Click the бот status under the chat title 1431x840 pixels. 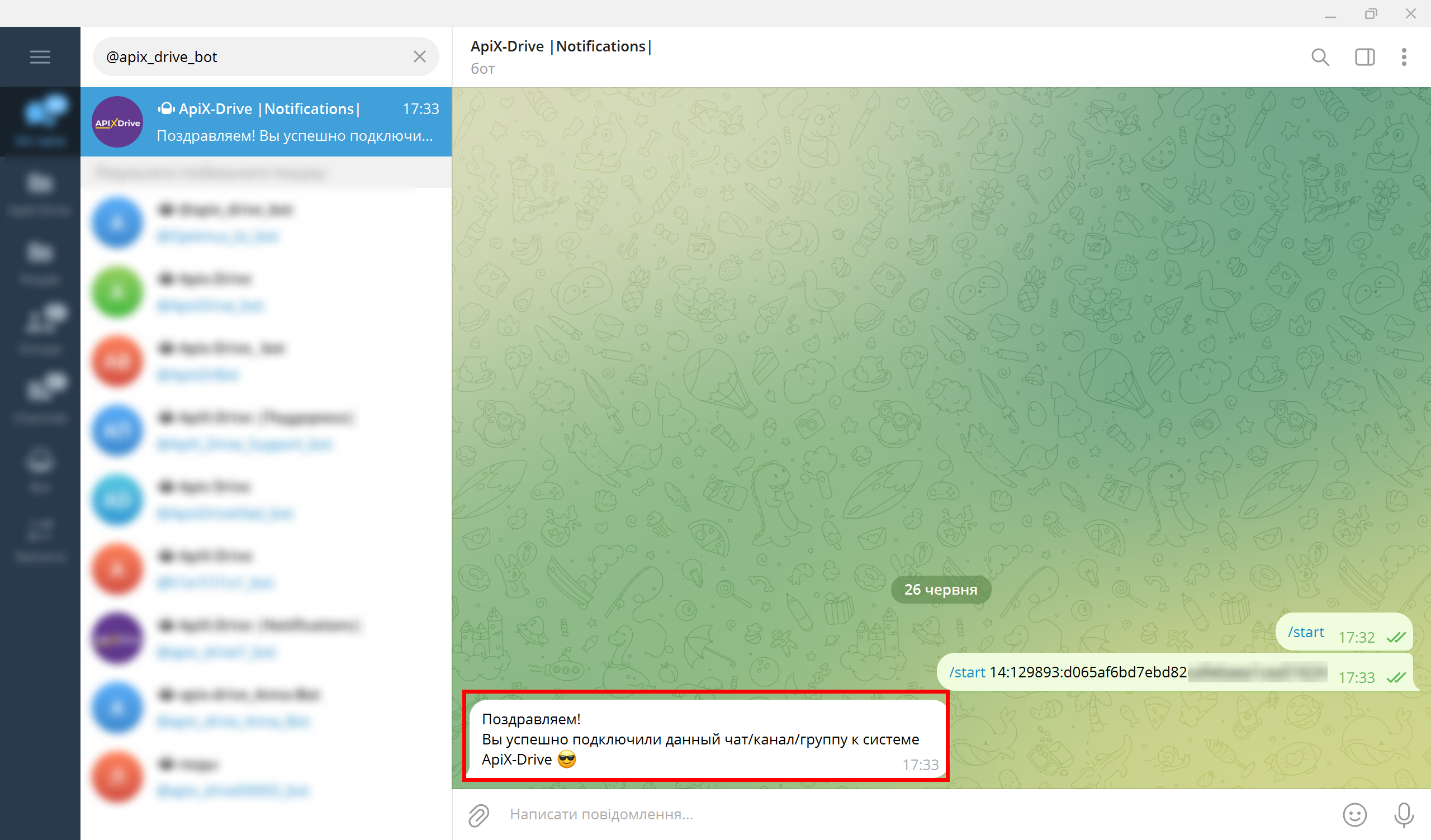click(x=482, y=69)
